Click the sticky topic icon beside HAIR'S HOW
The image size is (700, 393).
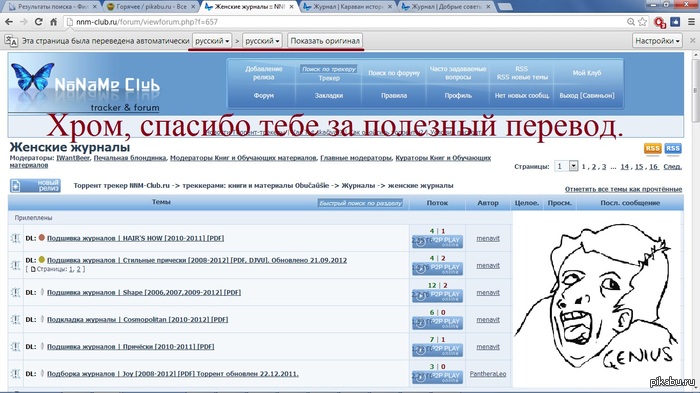coord(16,238)
